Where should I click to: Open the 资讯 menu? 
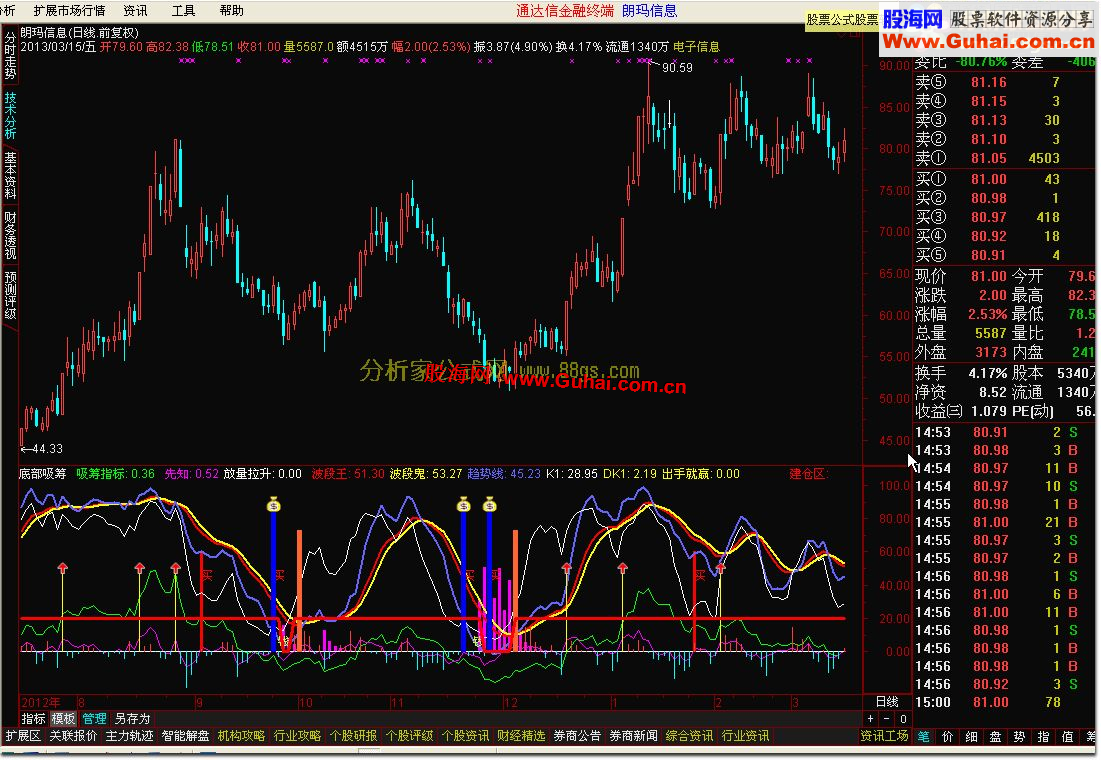[136, 11]
